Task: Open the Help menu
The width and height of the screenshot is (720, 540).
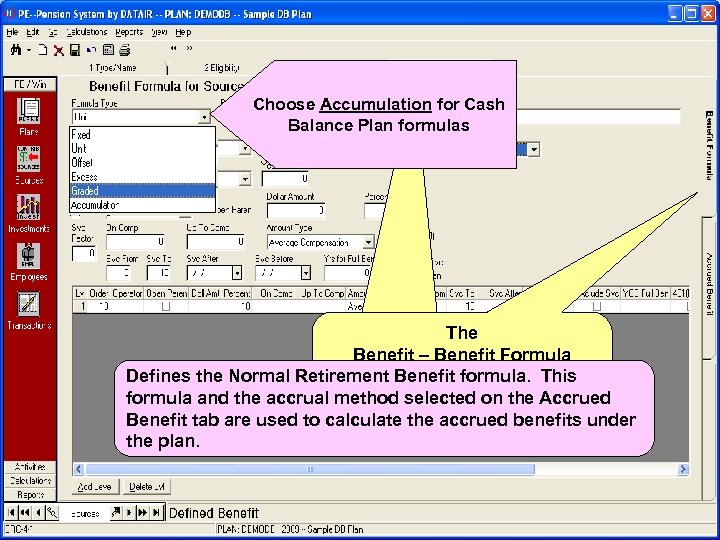Action: coord(183,32)
